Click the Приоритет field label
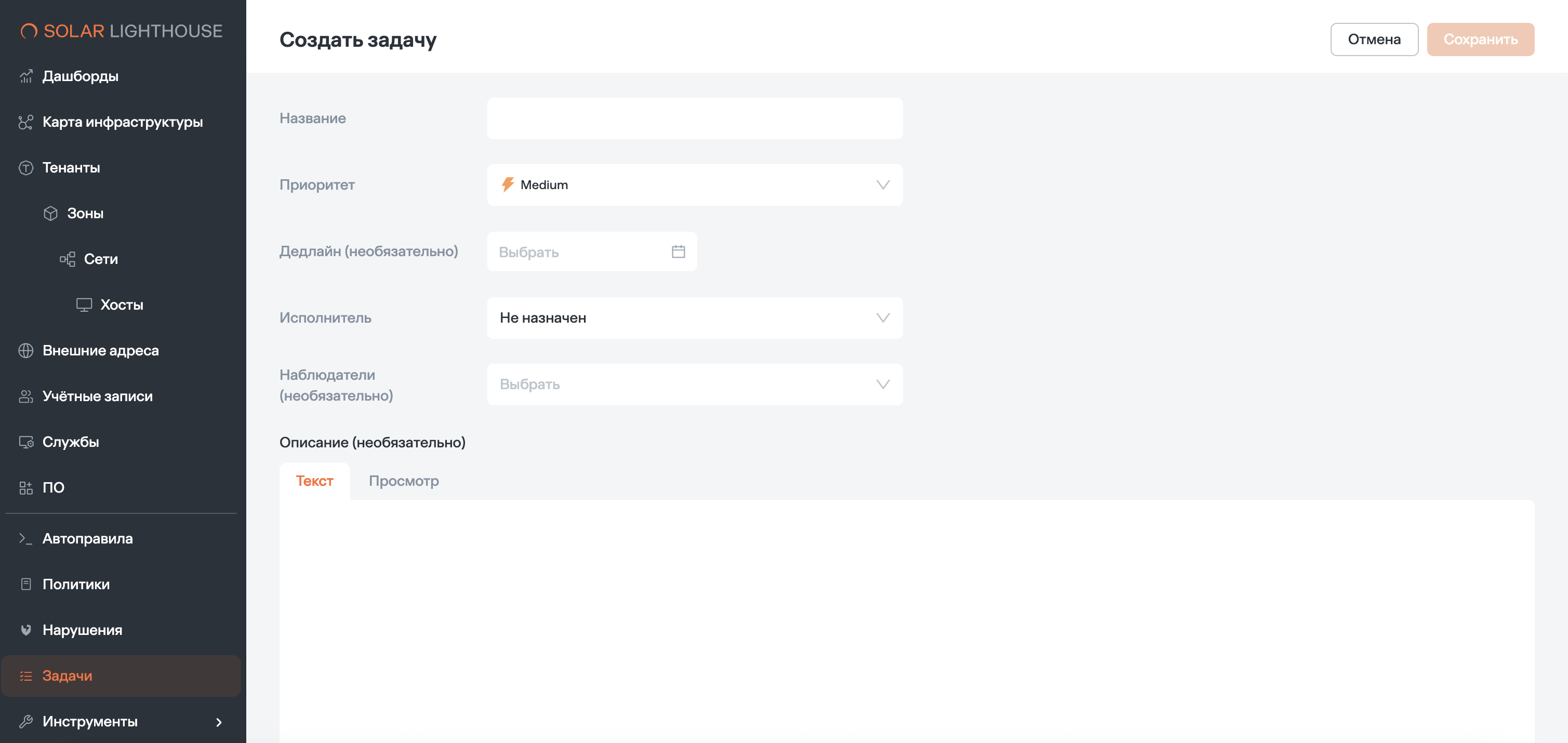Viewport: 1568px width, 743px height. pos(316,184)
